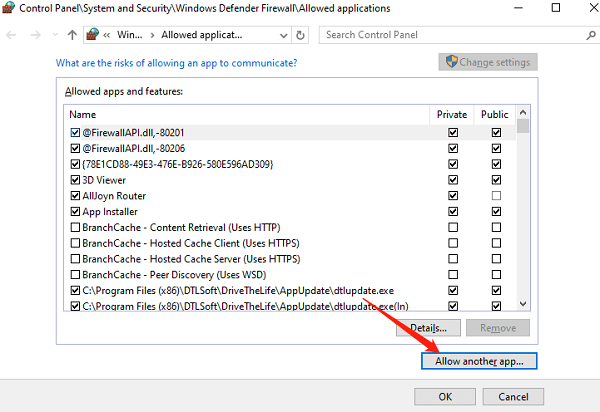Check BranchCache - Hosted Cache Client name box
The width and height of the screenshot is (600, 412).
[75, 243]
